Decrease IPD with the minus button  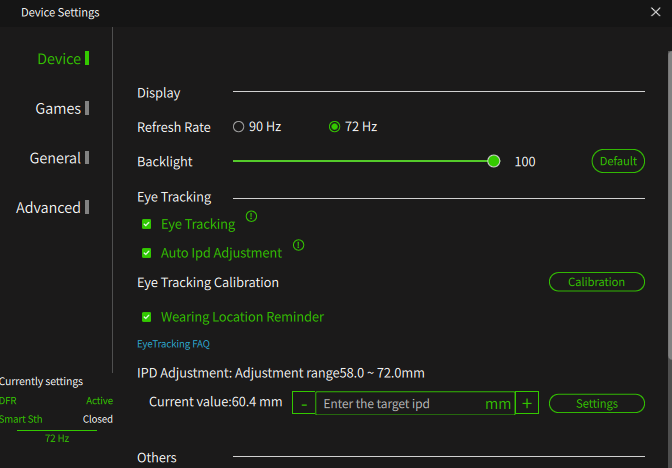(304, 403)
